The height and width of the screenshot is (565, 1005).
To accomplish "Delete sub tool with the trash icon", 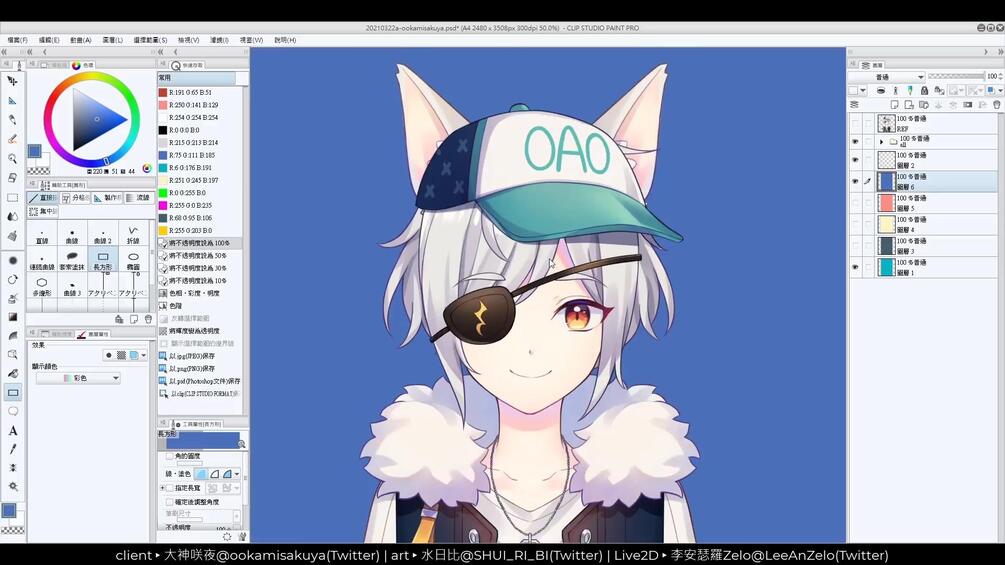I will tap(148, 319).
